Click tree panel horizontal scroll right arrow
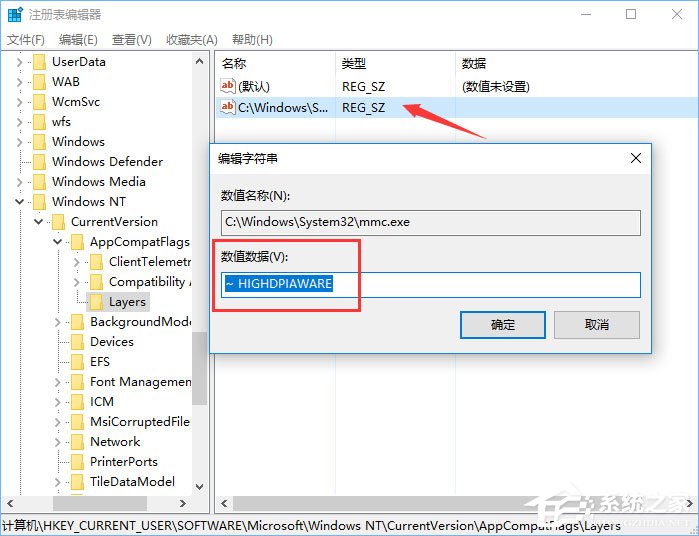Image resolution: width=699 pixels, height=536 pixels. click(x=182, y=503)
